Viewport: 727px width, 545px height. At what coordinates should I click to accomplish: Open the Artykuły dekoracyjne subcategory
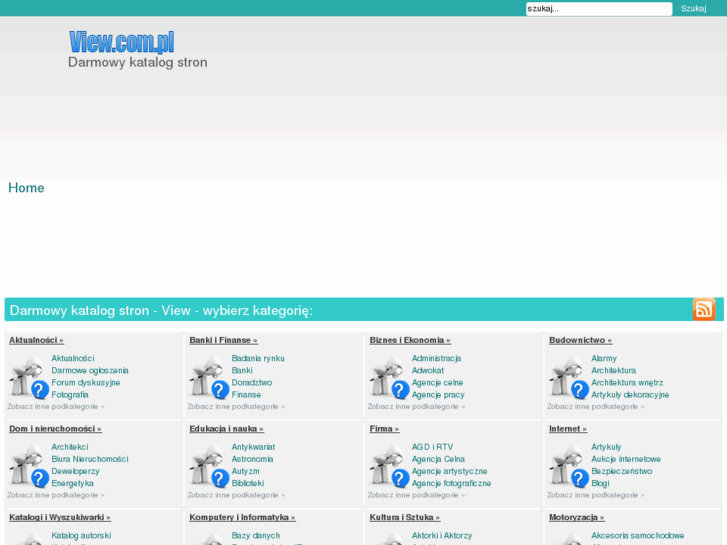coord(630,395)
